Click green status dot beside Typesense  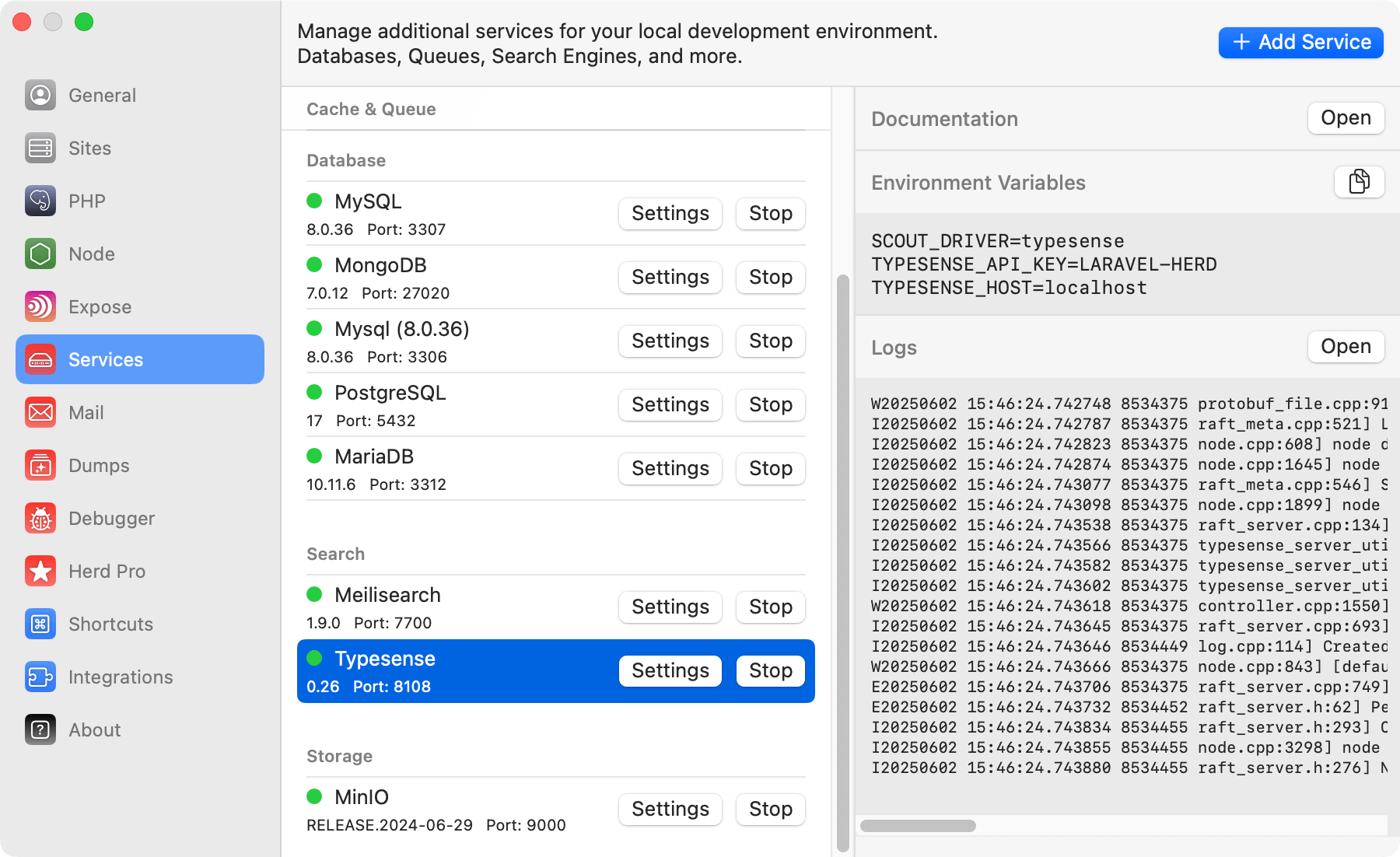[314, 658]
